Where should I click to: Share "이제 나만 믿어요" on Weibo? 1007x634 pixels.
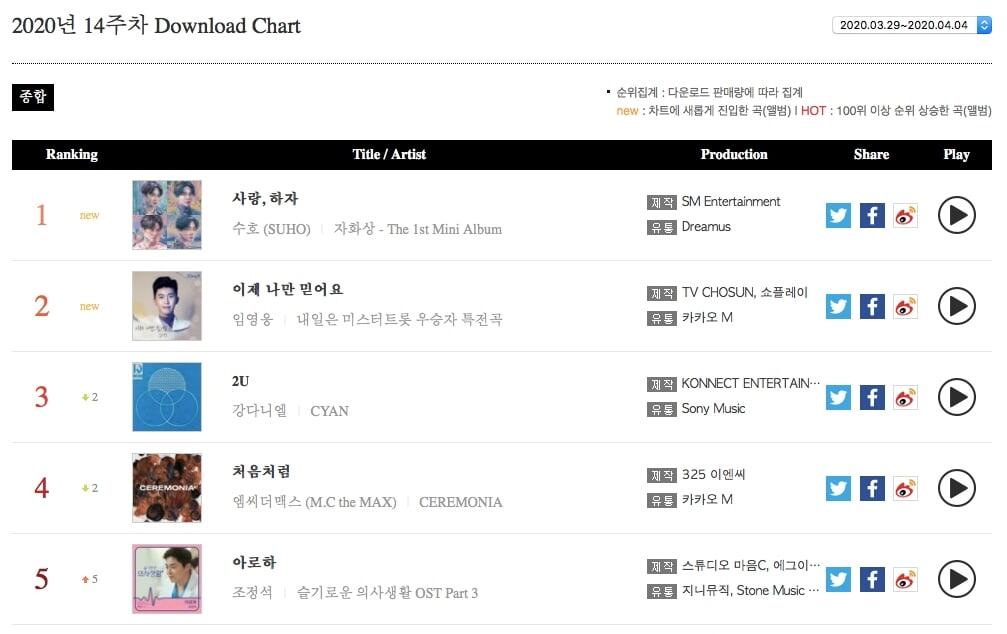pyautogui.click(x=905, y=306)
